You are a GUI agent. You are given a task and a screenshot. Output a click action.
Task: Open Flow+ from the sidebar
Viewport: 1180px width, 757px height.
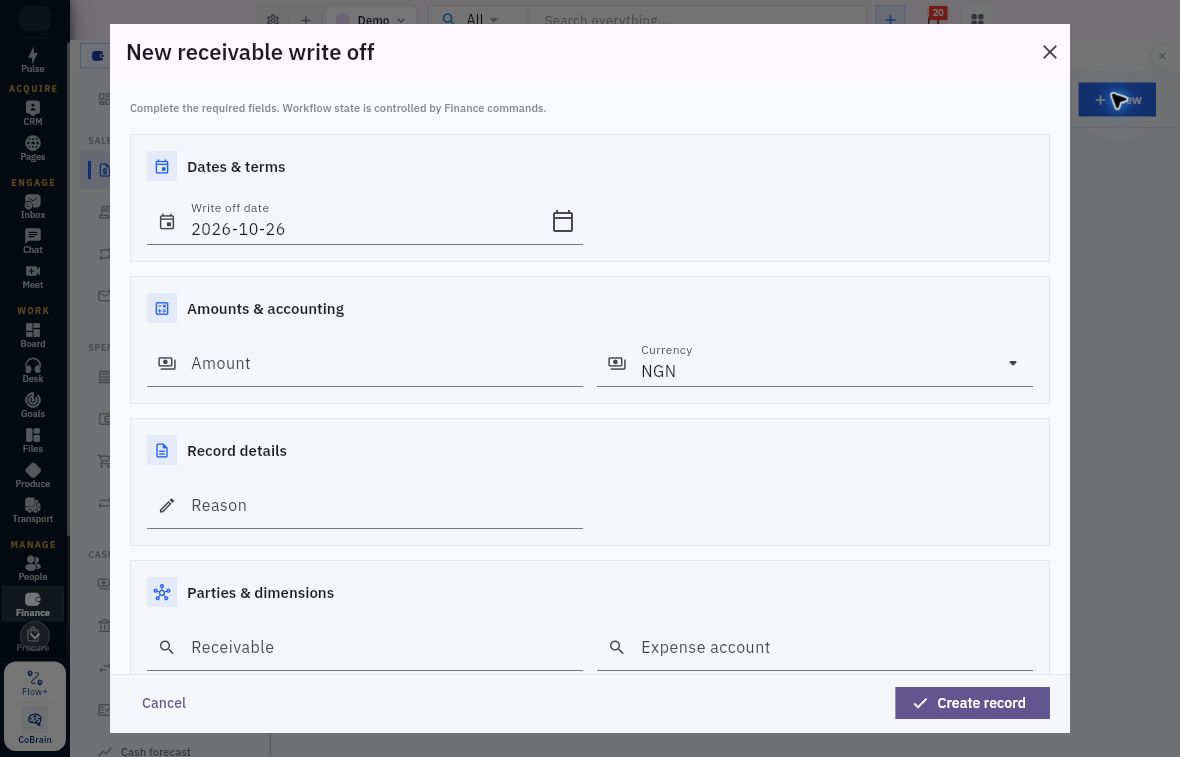click(x=35, y=683)
